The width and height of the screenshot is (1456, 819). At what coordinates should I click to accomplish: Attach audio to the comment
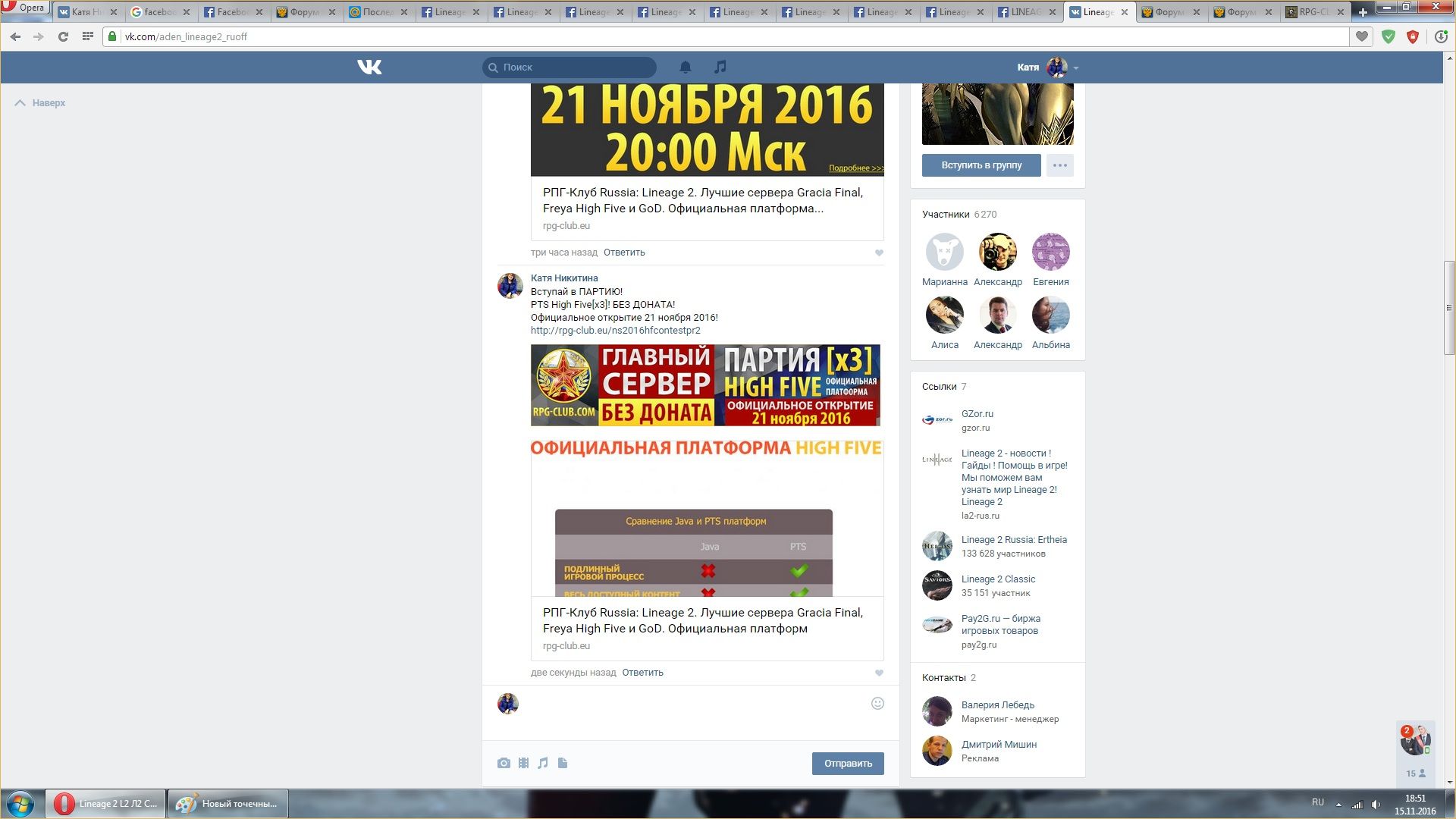pos(543,764)
